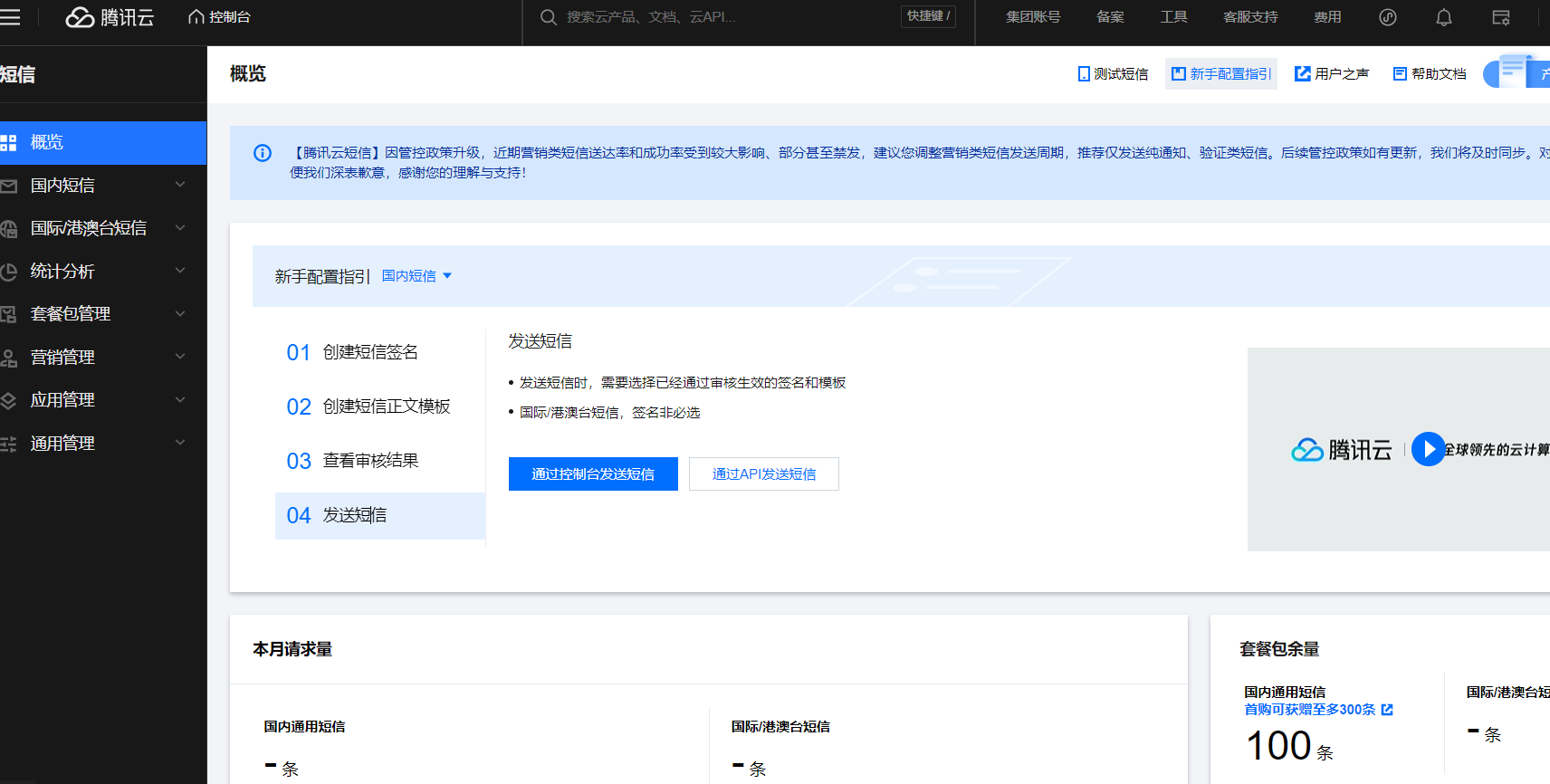Click the info icon in the notice banner
This screenshot has width=1550, height=784.
pyautogui.click(x=263, y=153)
